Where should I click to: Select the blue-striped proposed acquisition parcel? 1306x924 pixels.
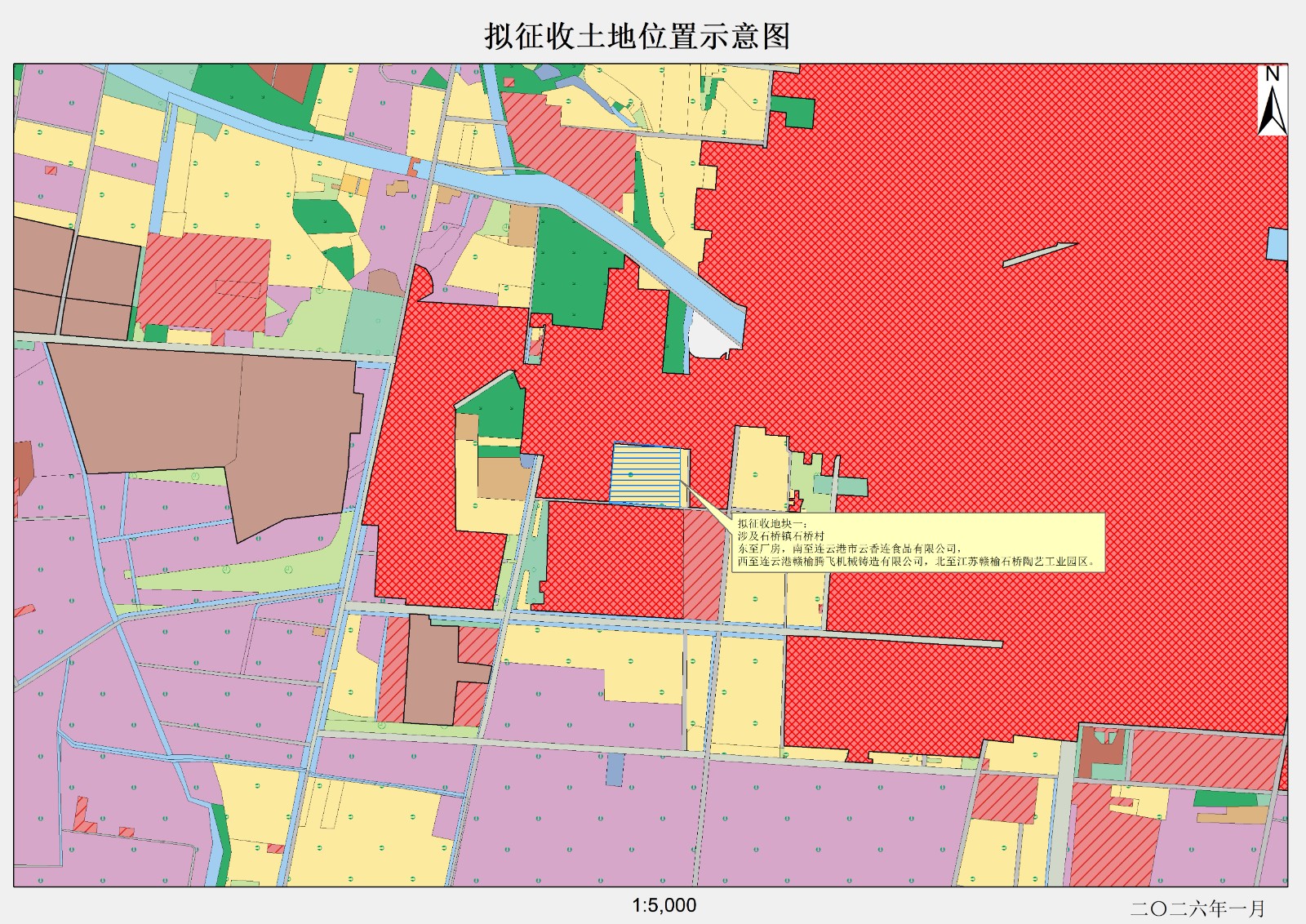pyautogui.click(x=646, y=475)
